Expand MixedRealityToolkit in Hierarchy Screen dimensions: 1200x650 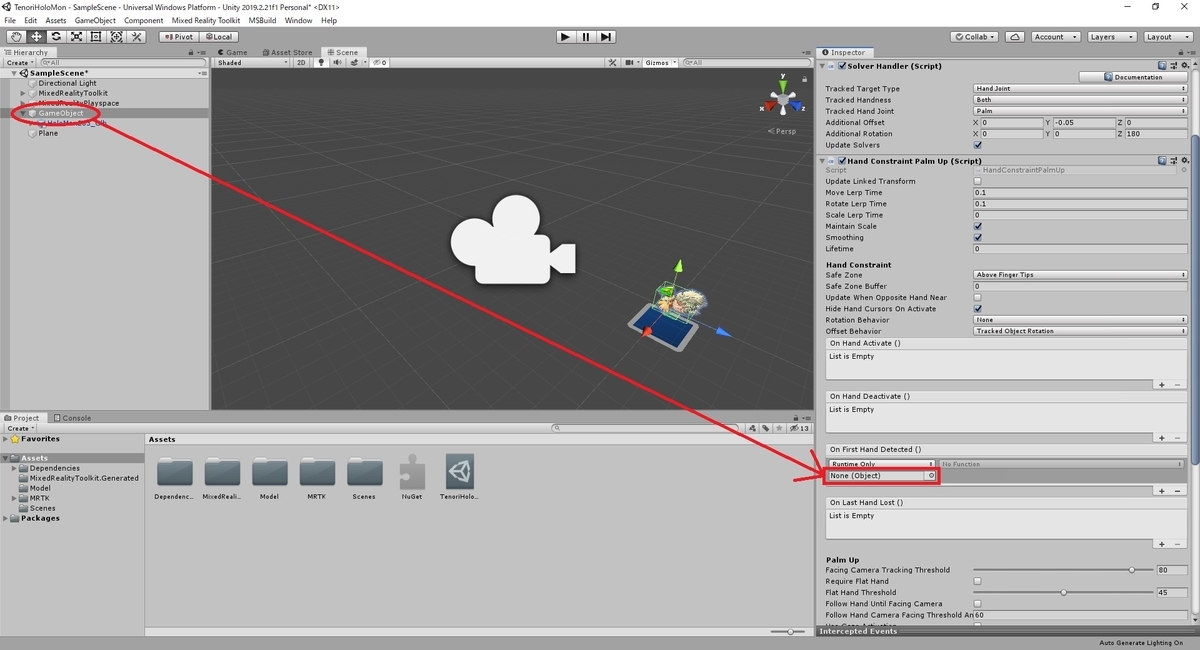click(22, 93)
